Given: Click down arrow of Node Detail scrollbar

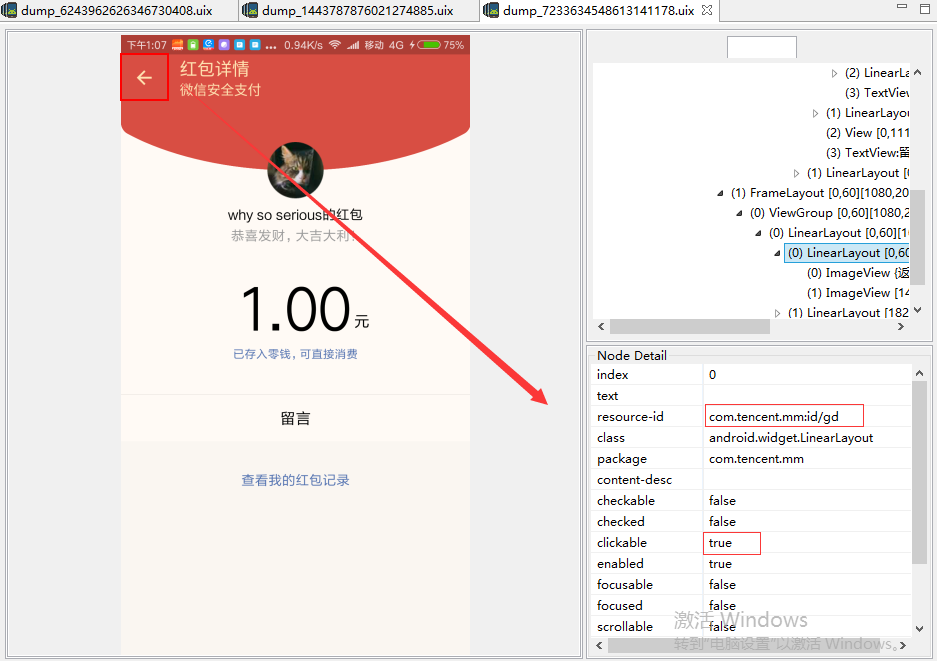Looking at the screenshot, I should tap(919, 628).
